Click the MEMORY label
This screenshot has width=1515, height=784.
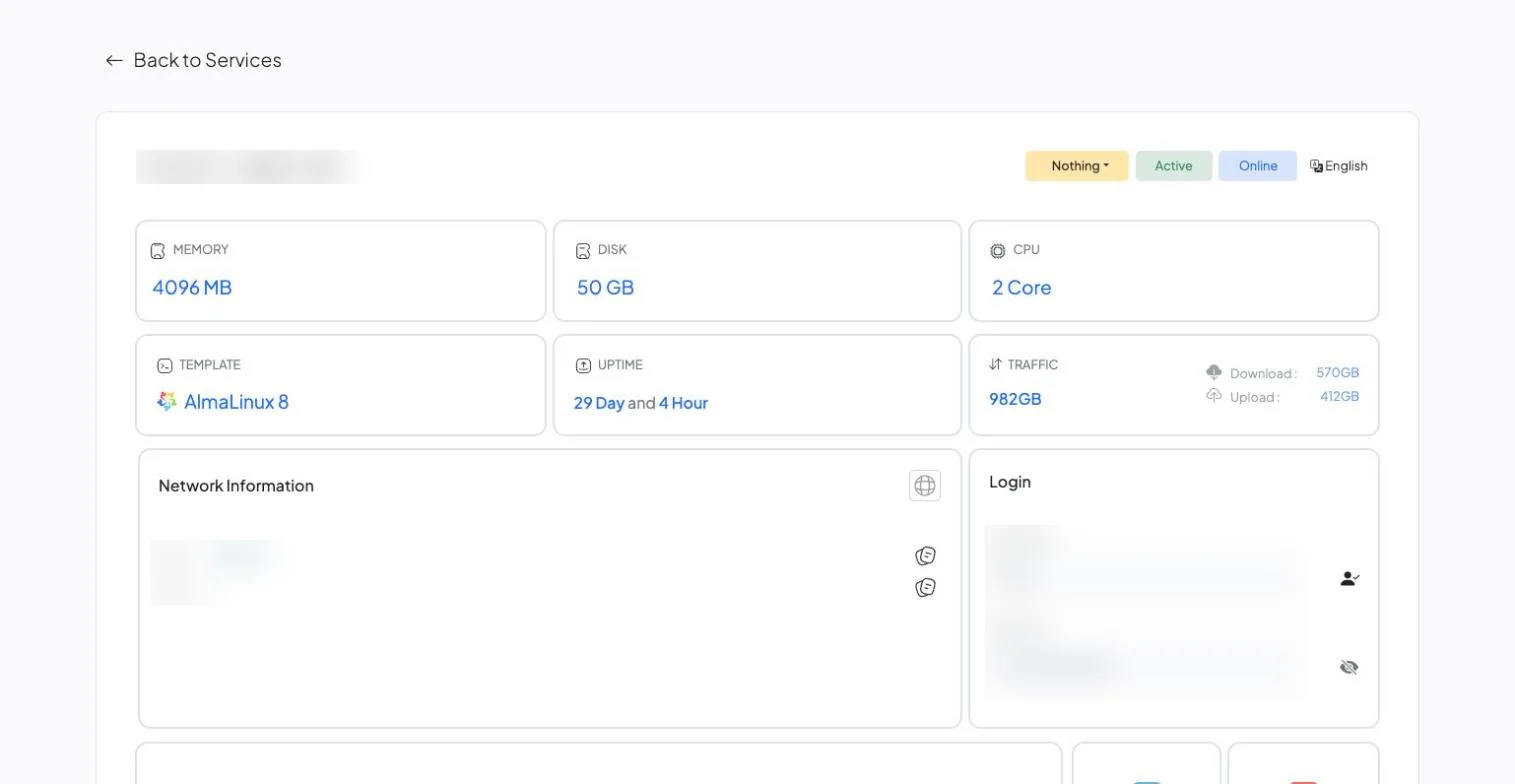(x=201, y=249)
